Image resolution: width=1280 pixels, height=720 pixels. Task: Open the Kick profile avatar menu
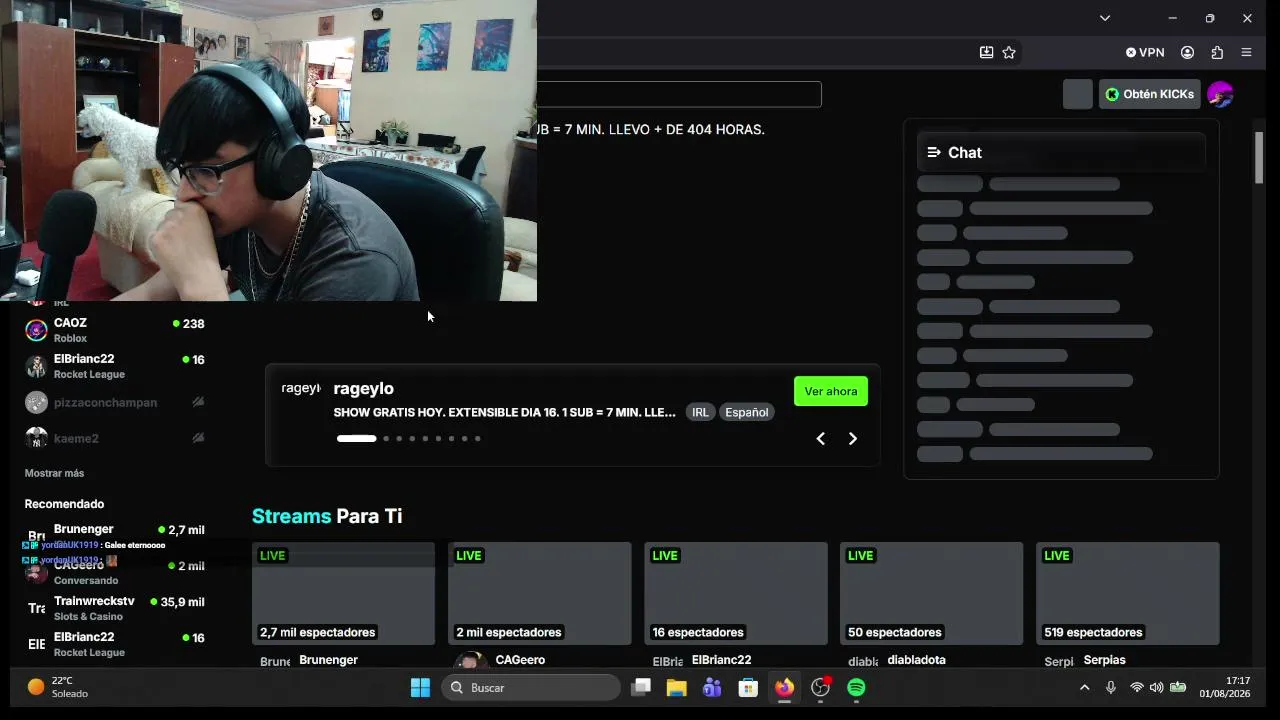tap(1220, 94)
